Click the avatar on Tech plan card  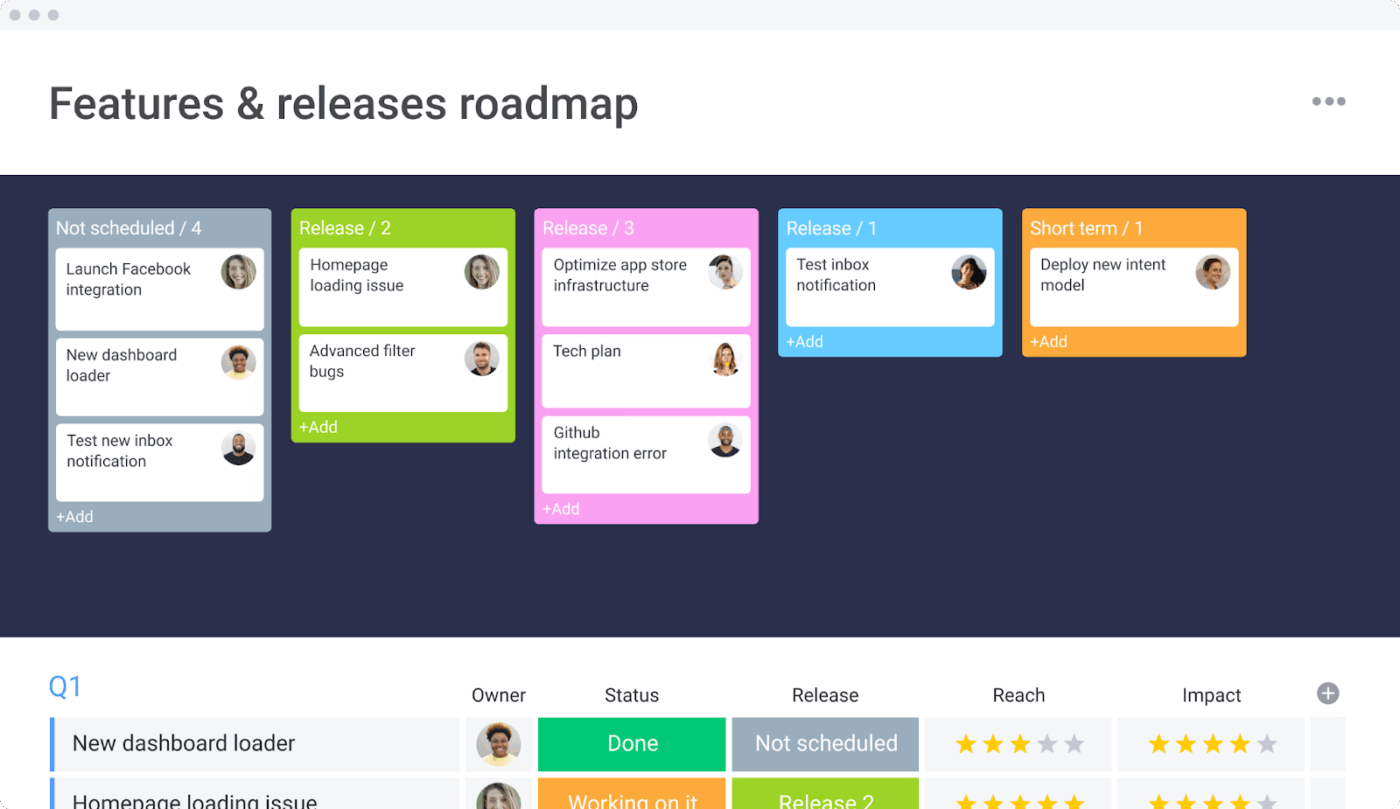click(725, 358)
